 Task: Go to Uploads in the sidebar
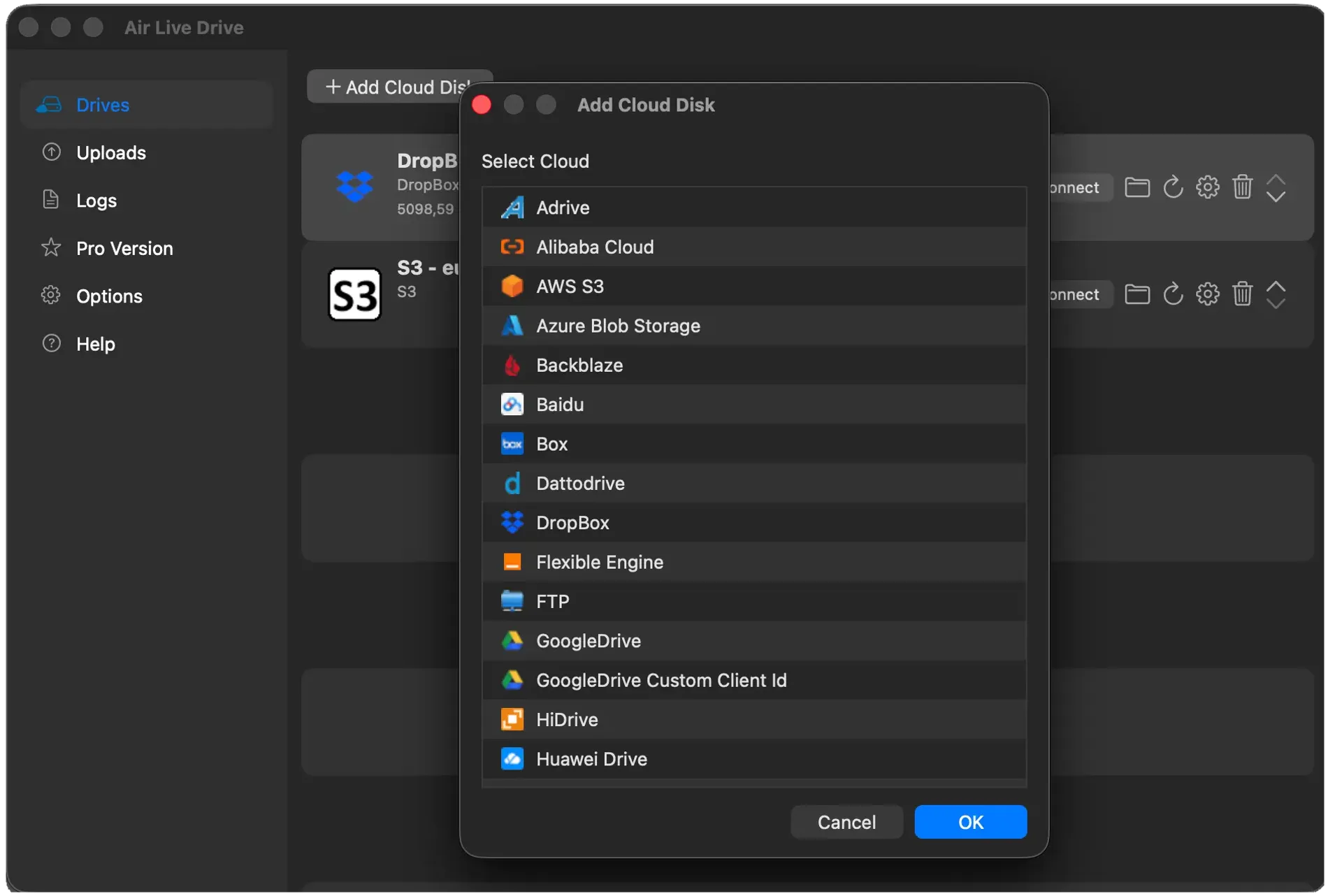click(x=146, y=152)
